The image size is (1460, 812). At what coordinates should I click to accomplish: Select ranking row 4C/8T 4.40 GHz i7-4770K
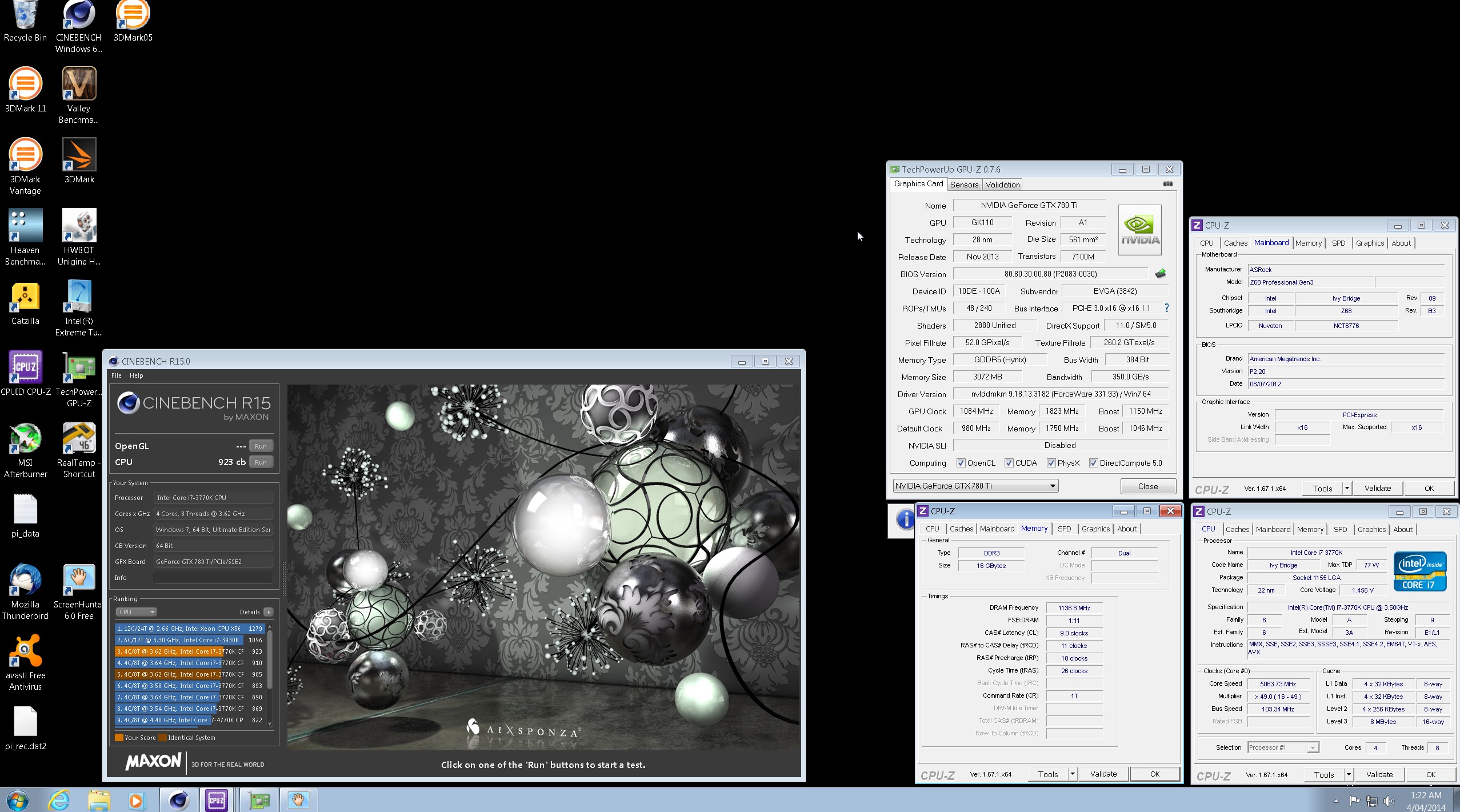(189, 720)
